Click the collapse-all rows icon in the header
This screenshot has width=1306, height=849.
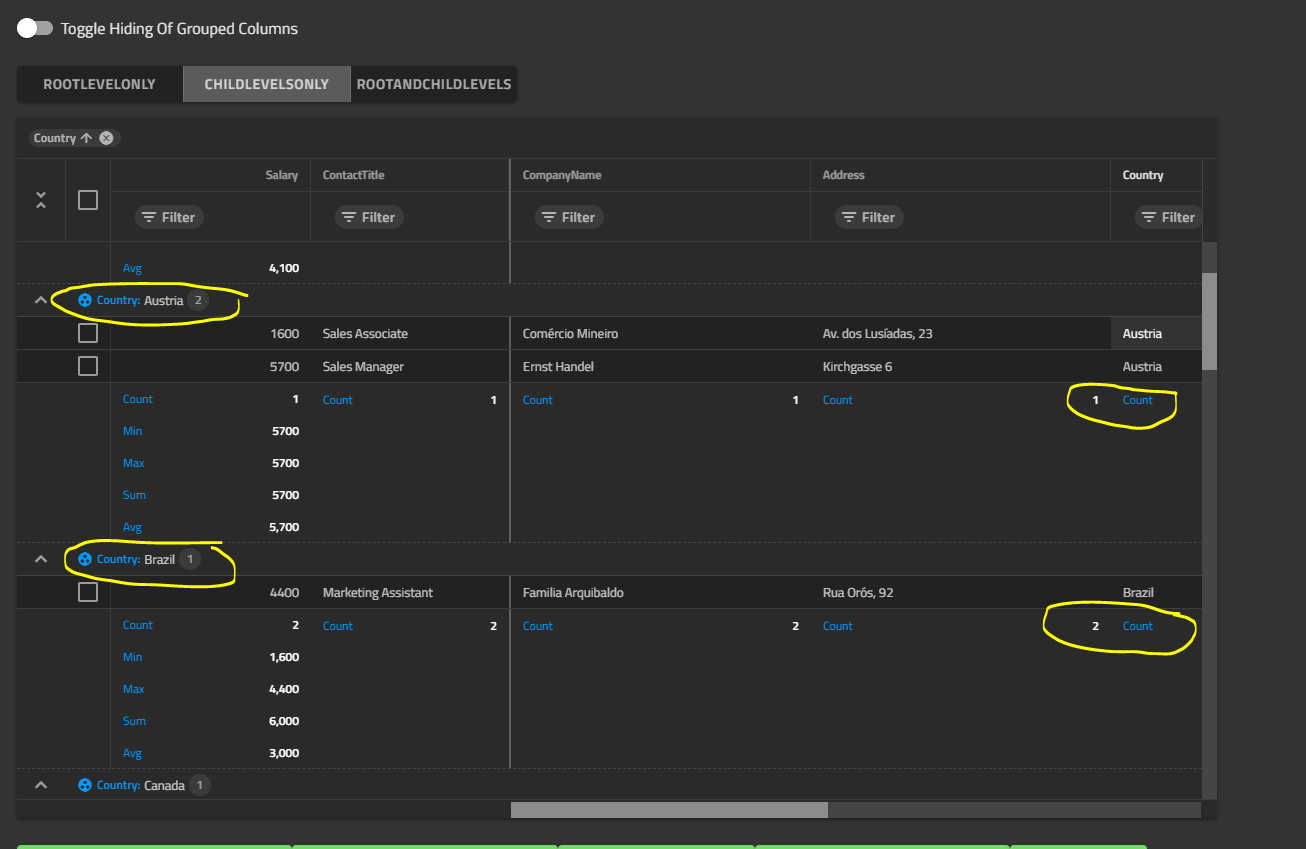click(40, 200)
